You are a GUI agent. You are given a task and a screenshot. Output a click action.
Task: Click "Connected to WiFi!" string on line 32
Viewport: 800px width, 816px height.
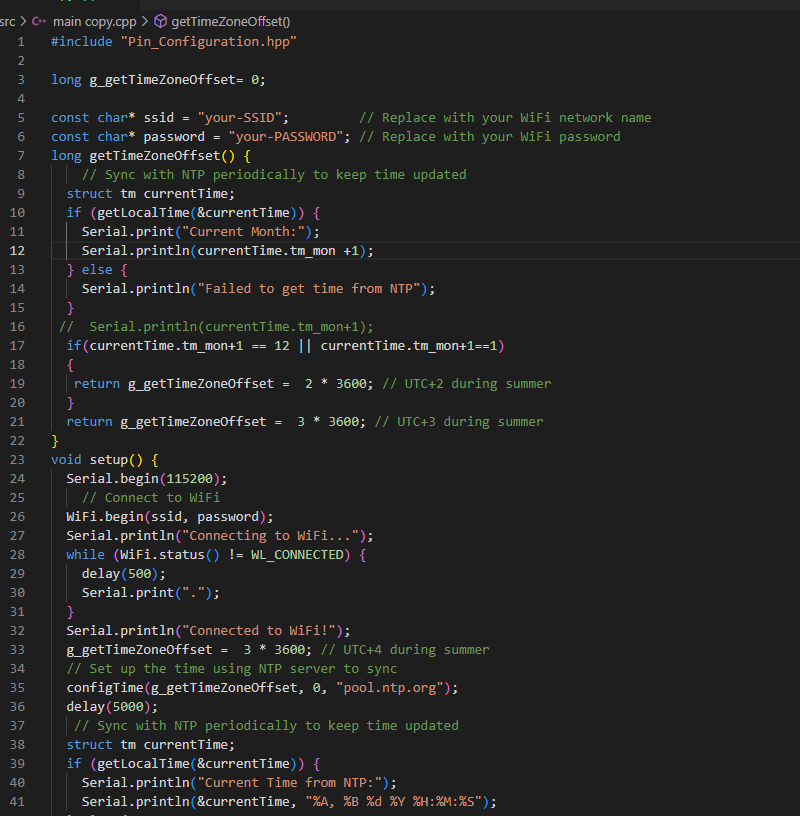259,631
